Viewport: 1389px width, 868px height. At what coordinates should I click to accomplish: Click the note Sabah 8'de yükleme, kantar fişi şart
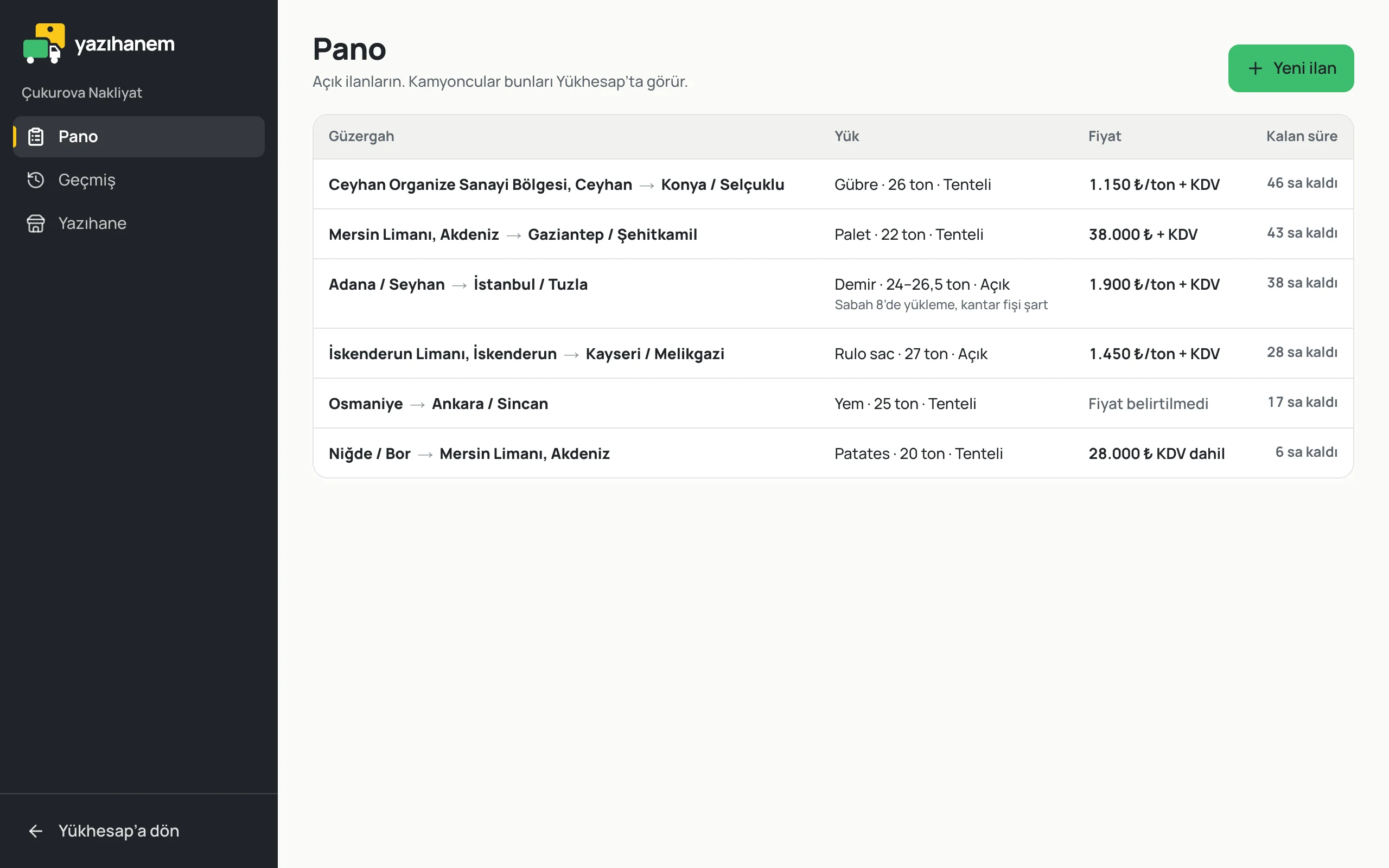click(941, 305)
